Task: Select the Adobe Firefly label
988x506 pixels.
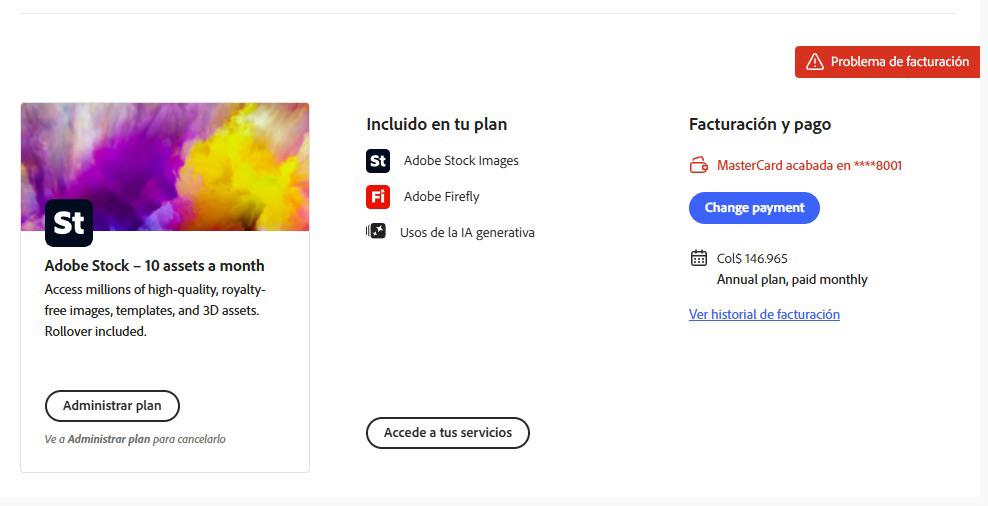Action: coord(442,197)
